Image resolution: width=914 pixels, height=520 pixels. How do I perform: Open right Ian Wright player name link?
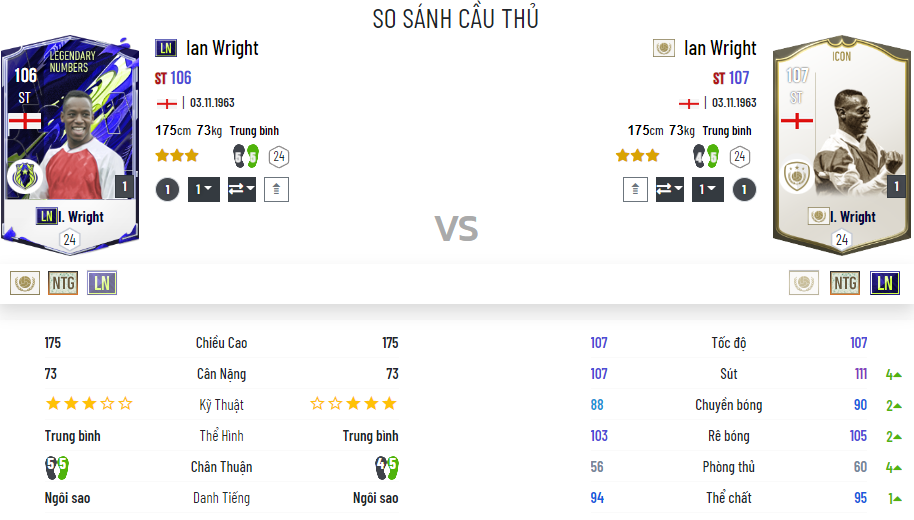(720, 48)
